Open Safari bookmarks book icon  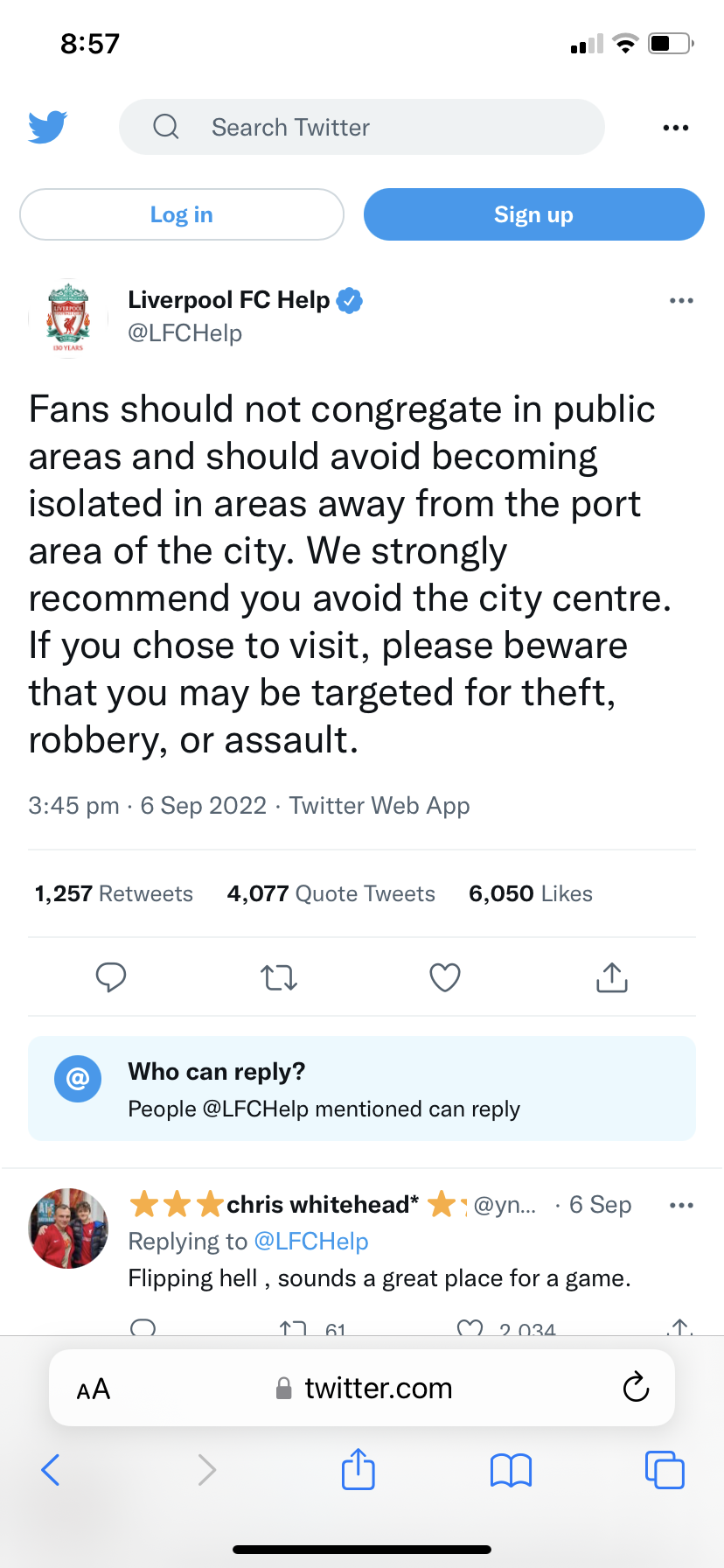pos(511,1470)
